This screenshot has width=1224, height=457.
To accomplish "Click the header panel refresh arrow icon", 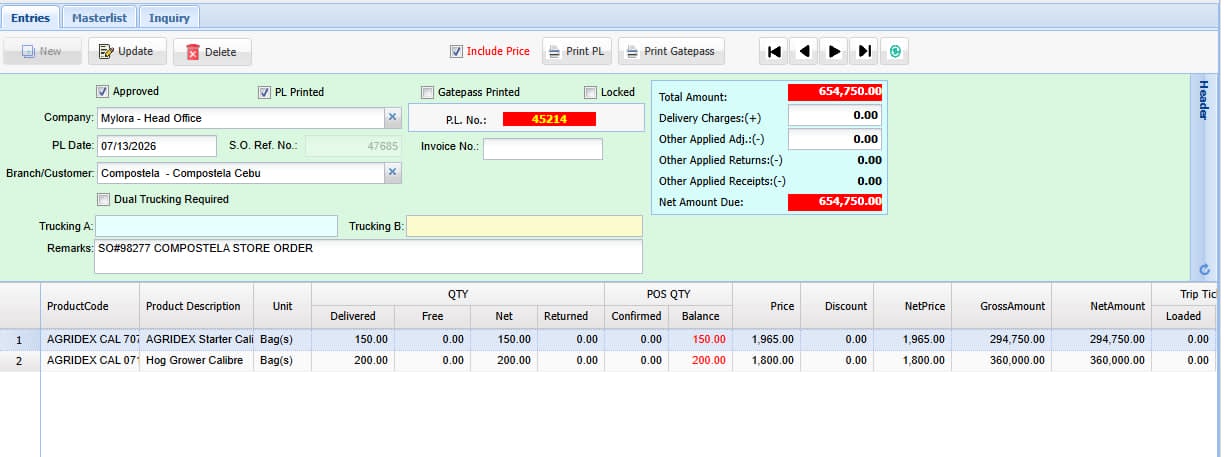I will pyautogui.click(x=1204, y=269).
